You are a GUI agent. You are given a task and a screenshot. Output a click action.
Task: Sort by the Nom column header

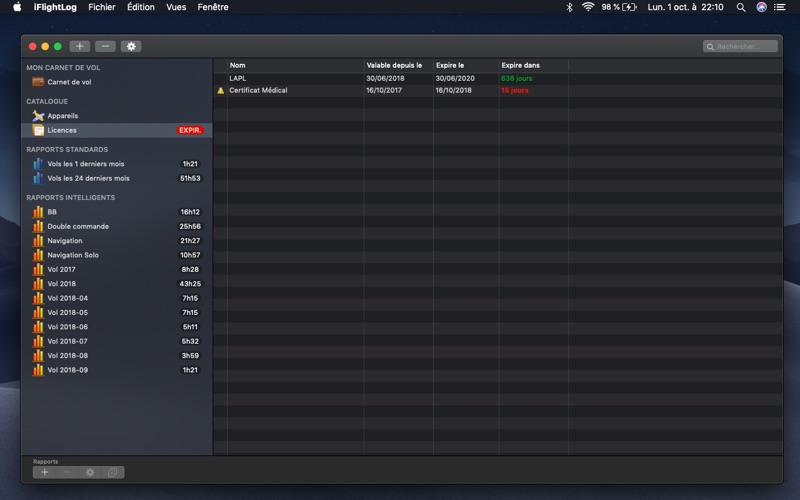pos(295,65)
